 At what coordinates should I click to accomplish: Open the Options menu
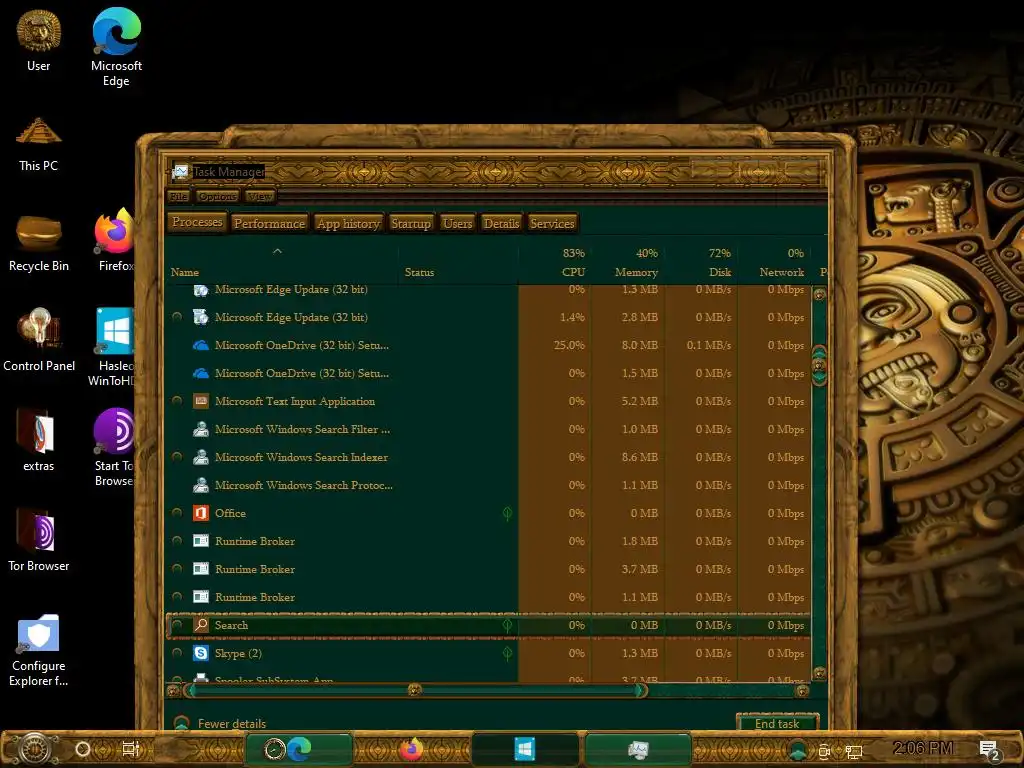click(217, 197)
